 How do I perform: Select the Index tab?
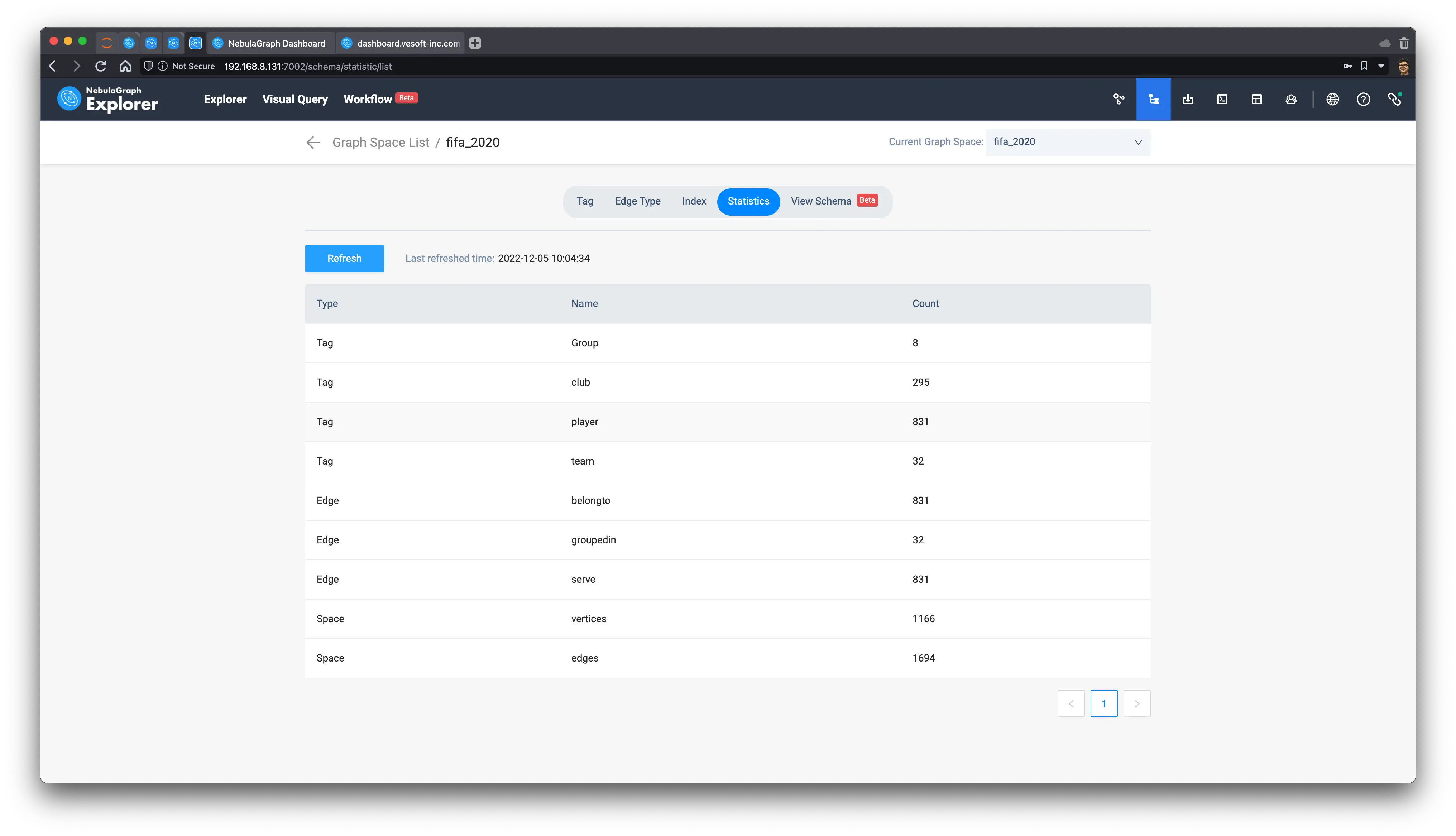(694, 201)
